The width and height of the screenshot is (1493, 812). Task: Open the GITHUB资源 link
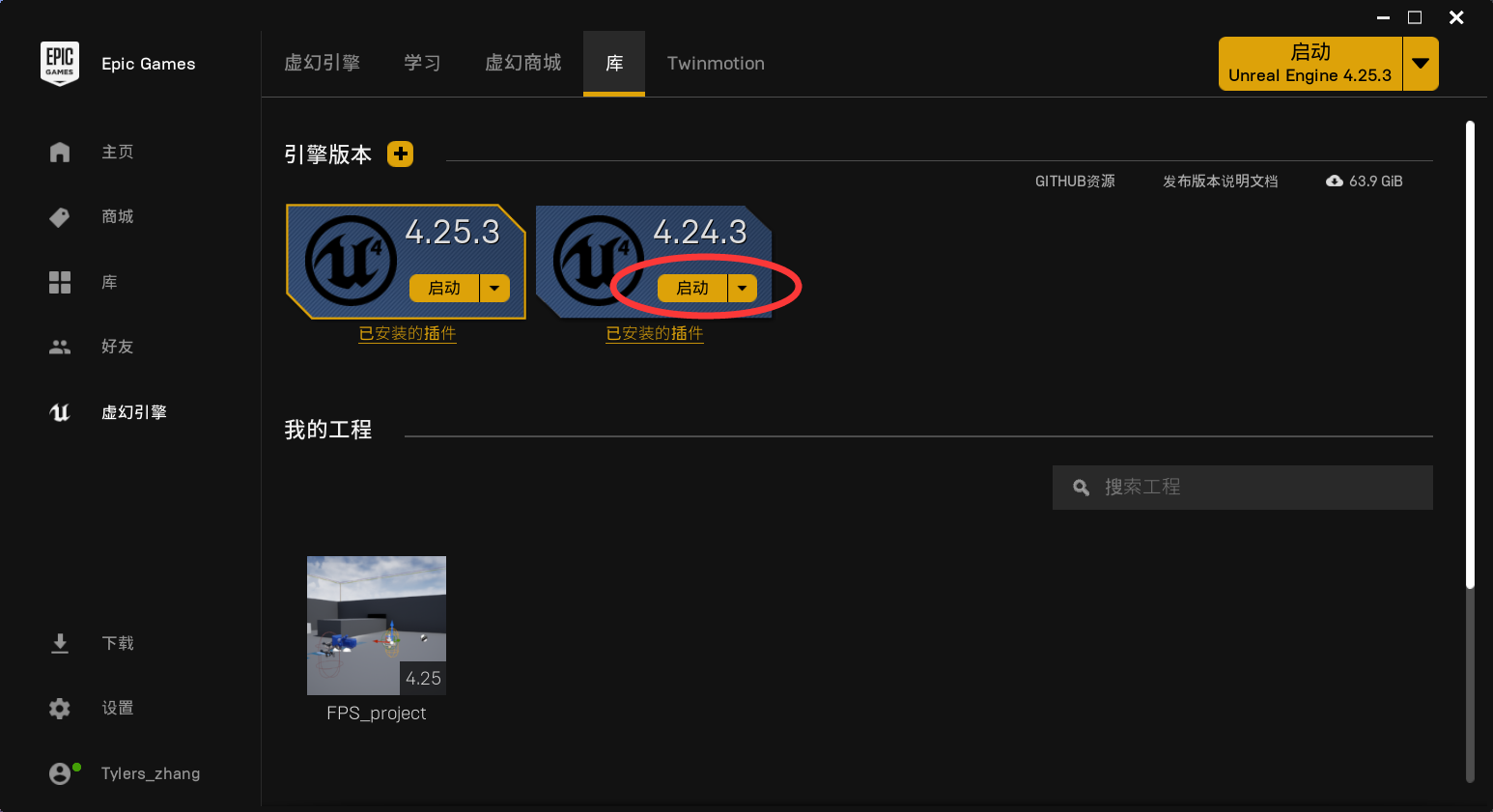tap(1075, 182)
